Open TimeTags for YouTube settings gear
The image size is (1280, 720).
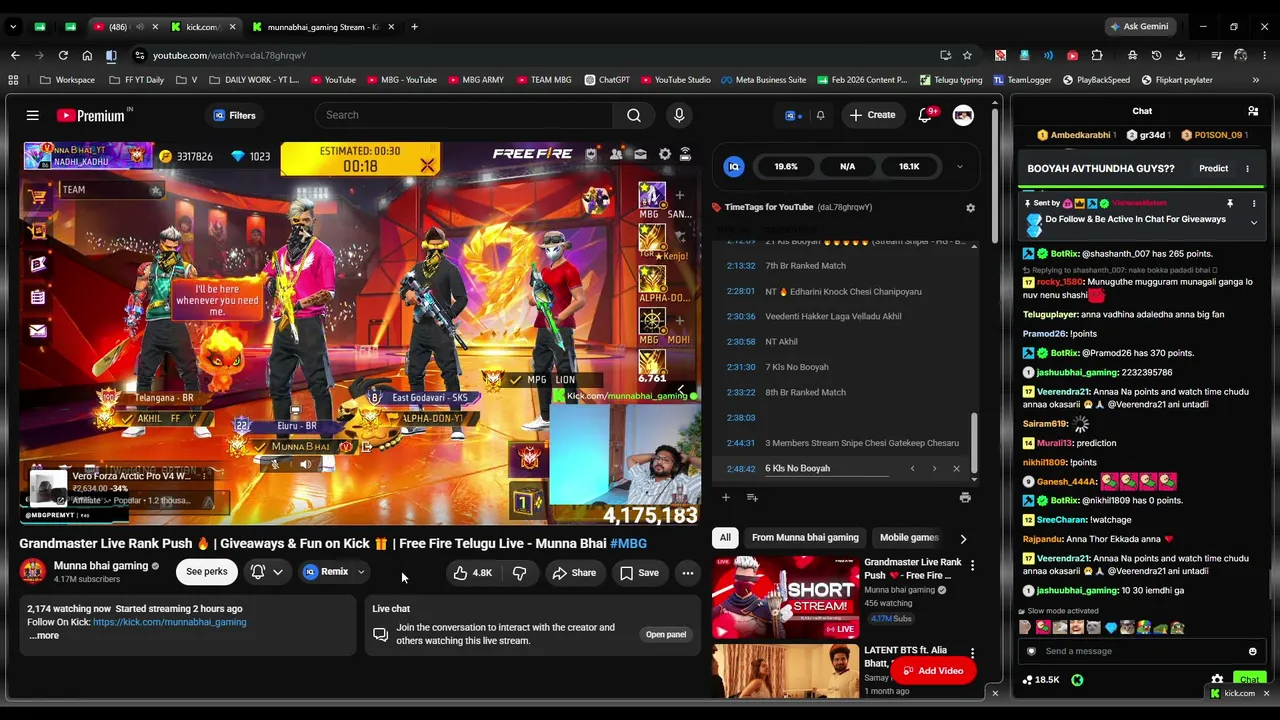click(970, 208)
